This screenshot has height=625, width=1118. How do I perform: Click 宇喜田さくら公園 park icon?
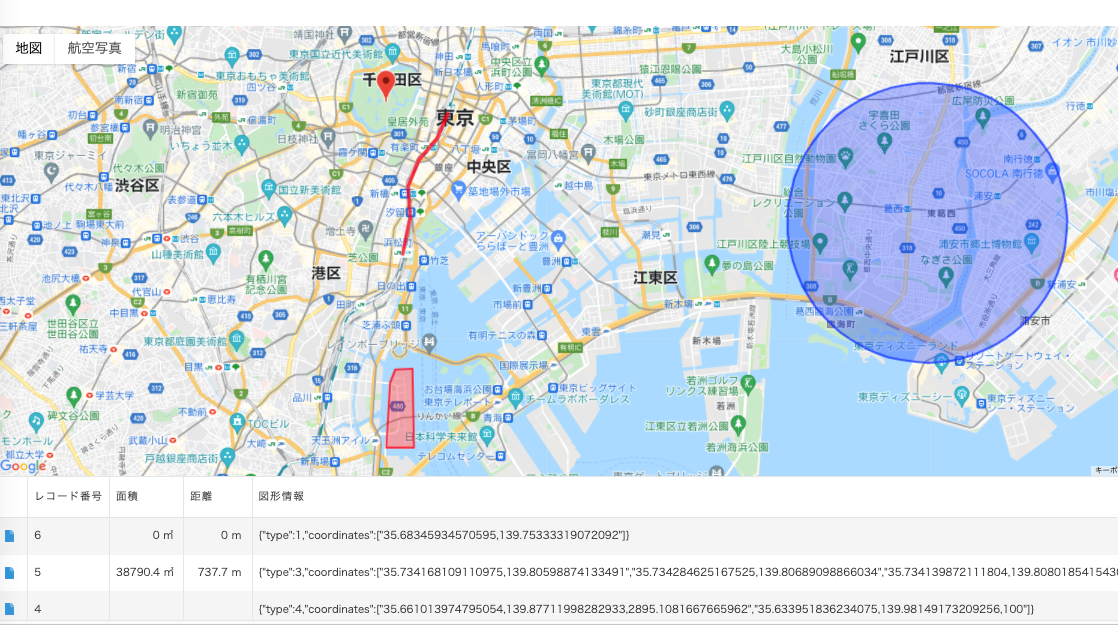pyautogui.click(x=885, y=142)
